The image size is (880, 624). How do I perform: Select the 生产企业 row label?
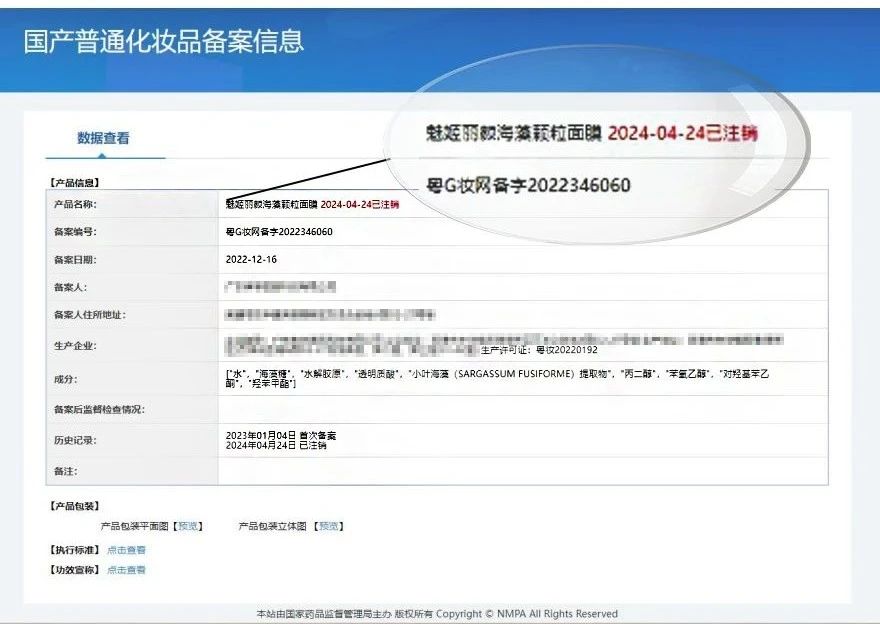tap(75, 346)
